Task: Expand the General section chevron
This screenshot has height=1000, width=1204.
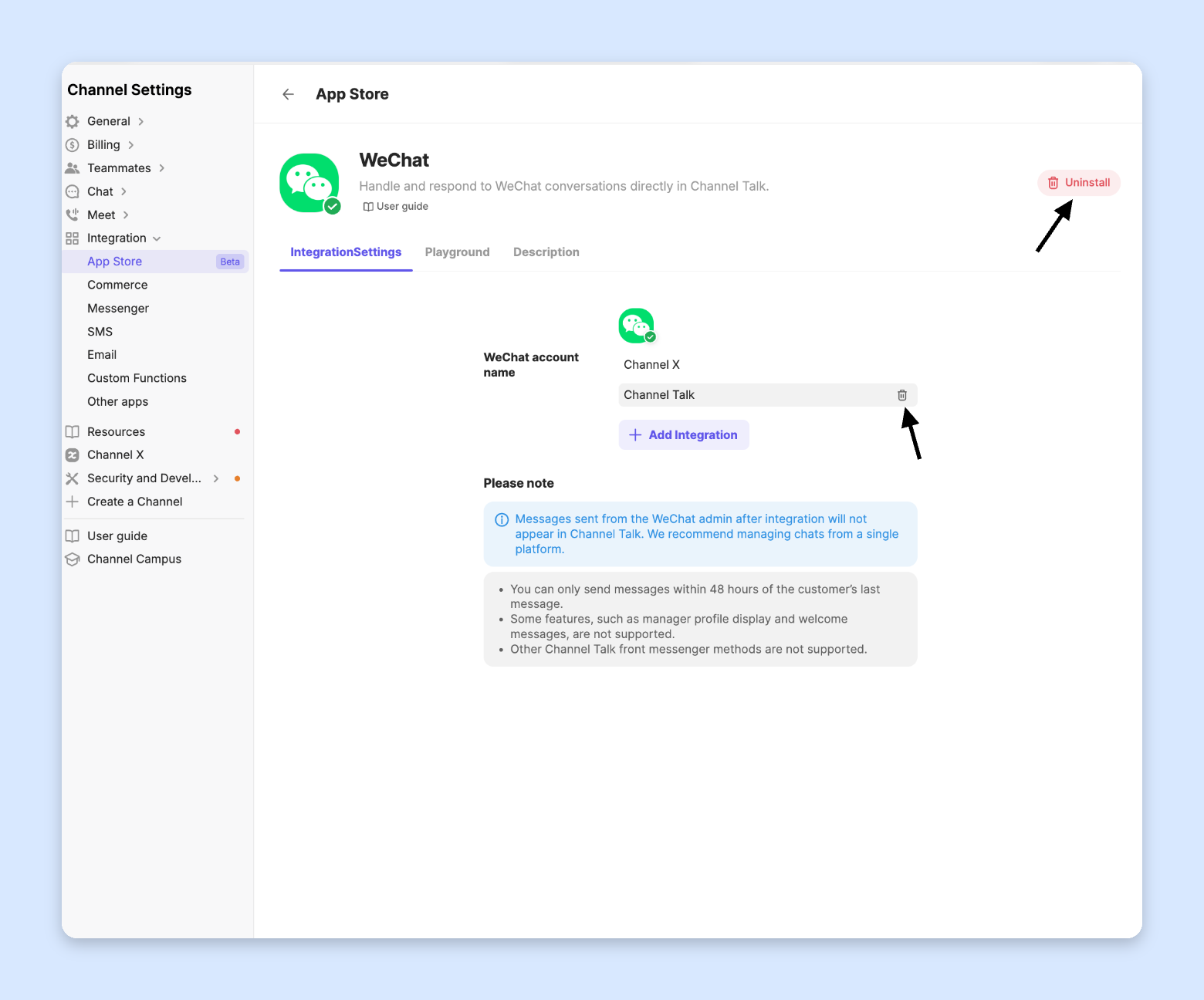Action: click(141, 122)
